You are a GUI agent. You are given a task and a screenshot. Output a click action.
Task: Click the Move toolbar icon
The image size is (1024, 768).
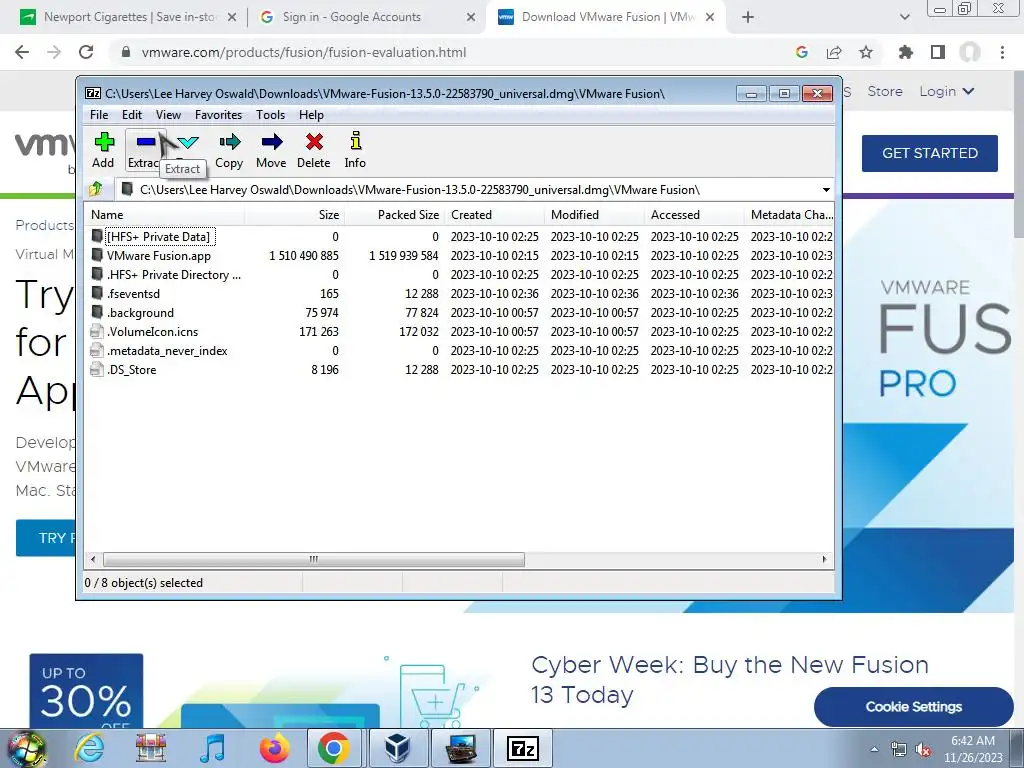coord(271,150)
